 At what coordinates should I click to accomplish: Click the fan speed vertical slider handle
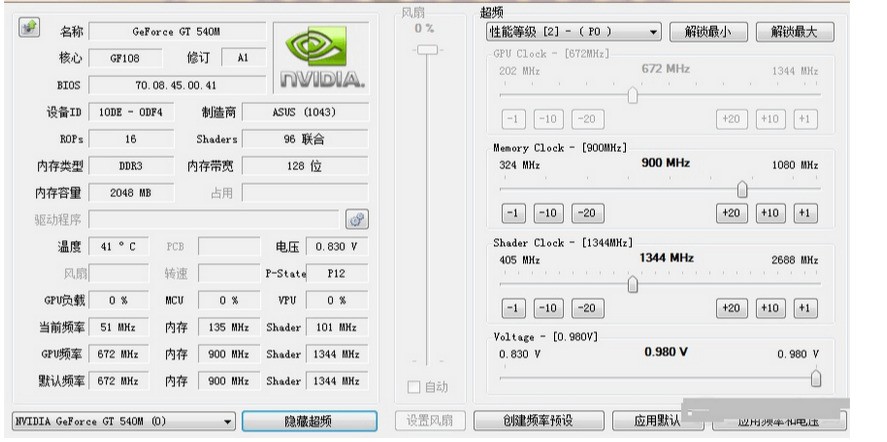(x=427, y=50)
